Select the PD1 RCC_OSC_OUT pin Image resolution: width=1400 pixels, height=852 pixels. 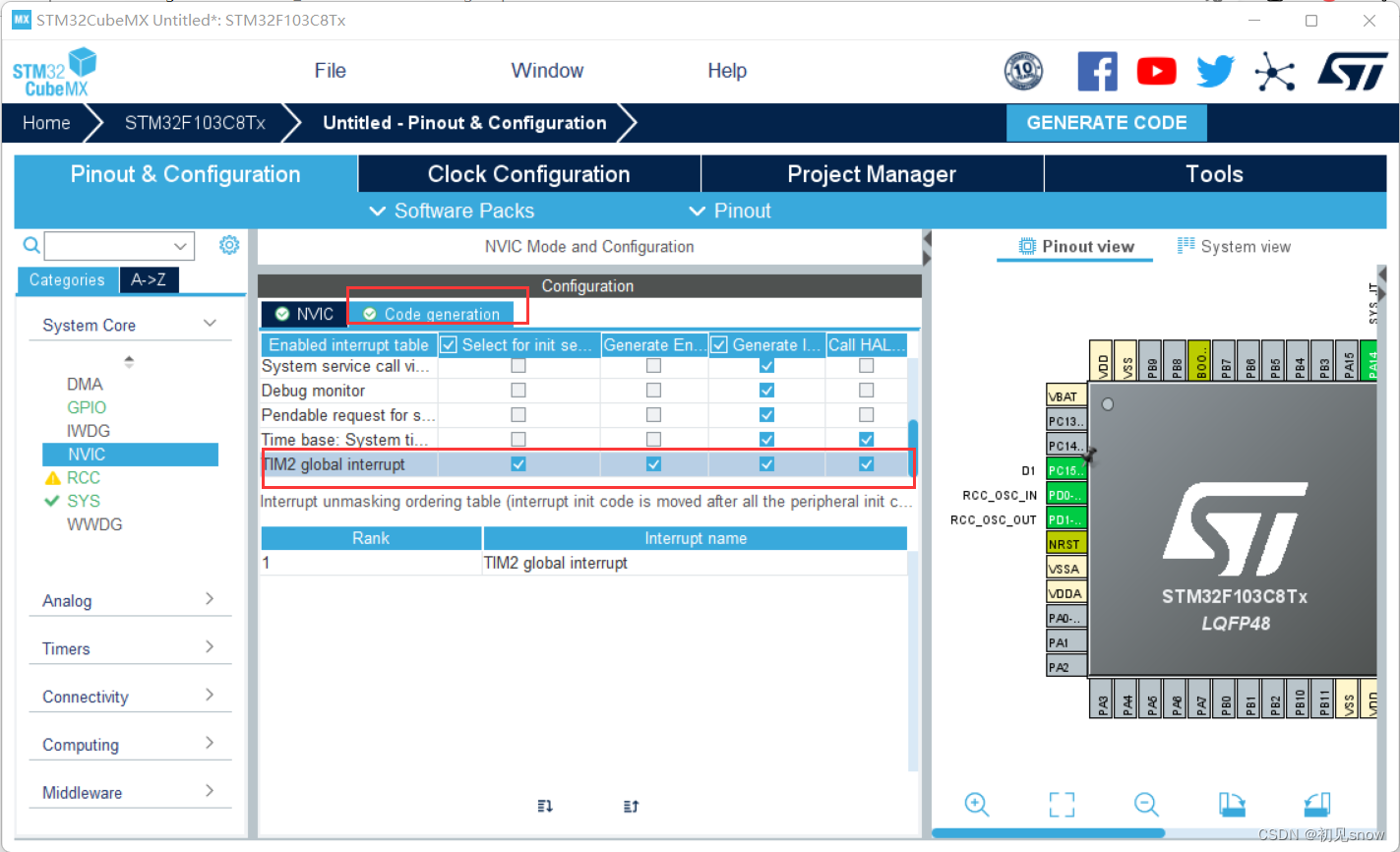1066,519
